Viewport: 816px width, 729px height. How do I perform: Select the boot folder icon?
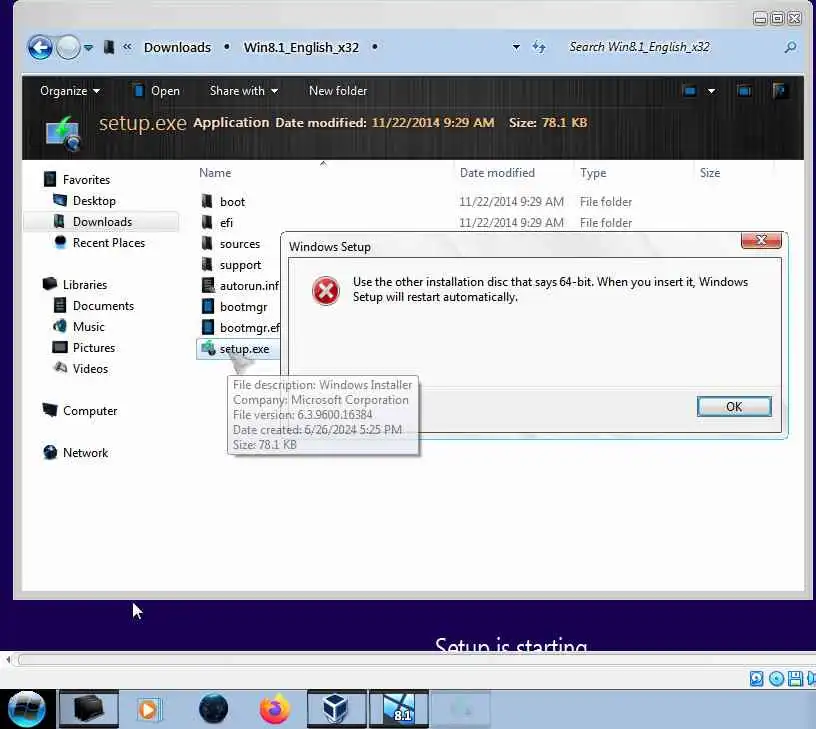point(207,201)
